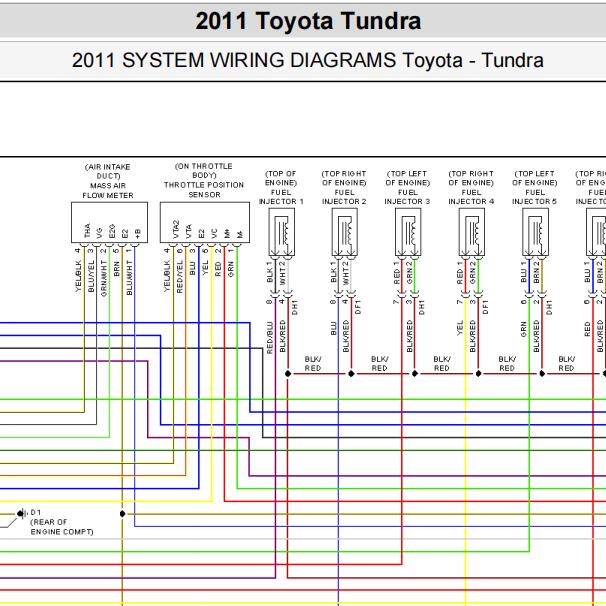Click the 'MASS AIR FLOW METER' label
Image resolution: width=606 pixels, height=606 pixels.
click(x=108, y=191)
